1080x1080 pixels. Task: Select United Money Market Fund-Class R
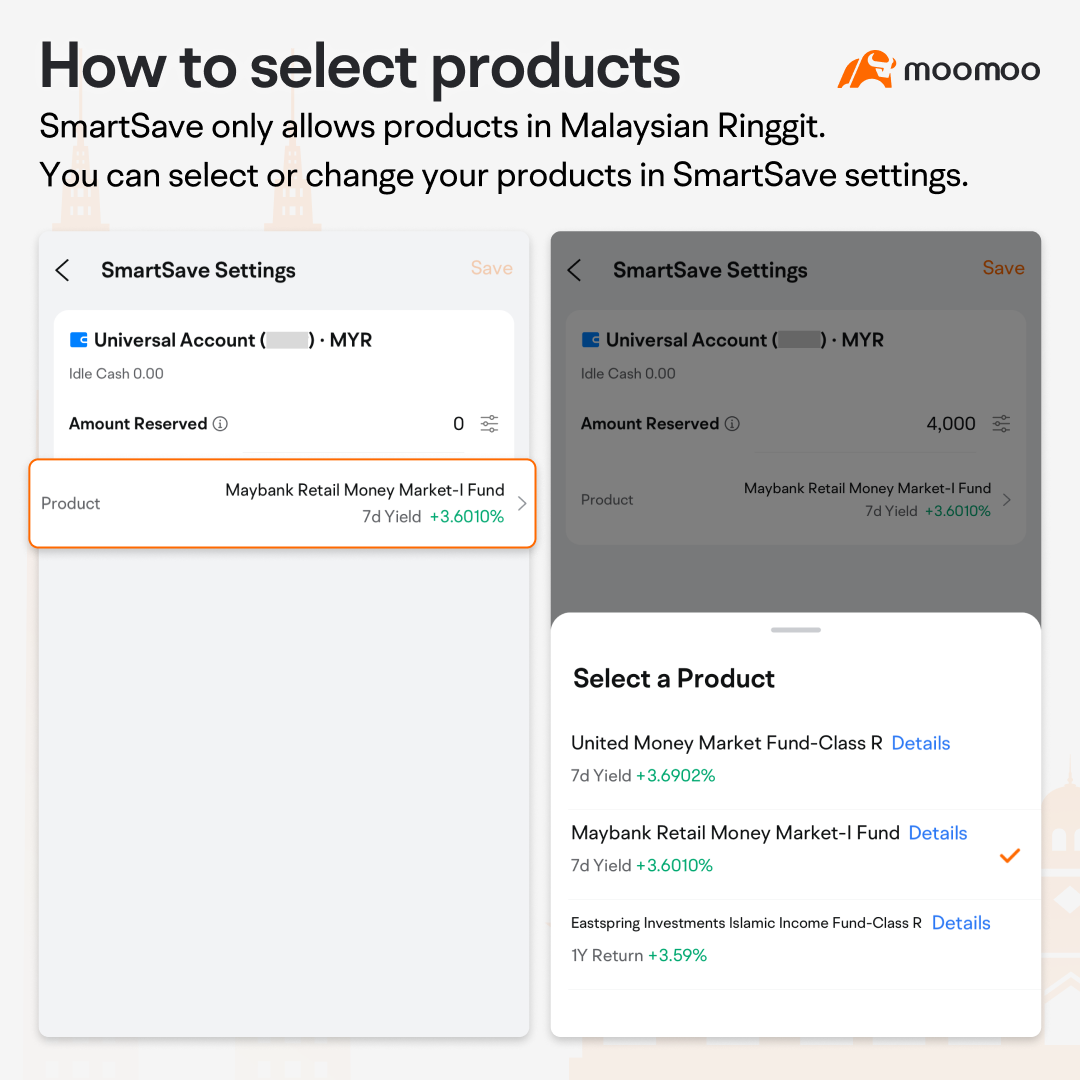[x=727, y=743]
